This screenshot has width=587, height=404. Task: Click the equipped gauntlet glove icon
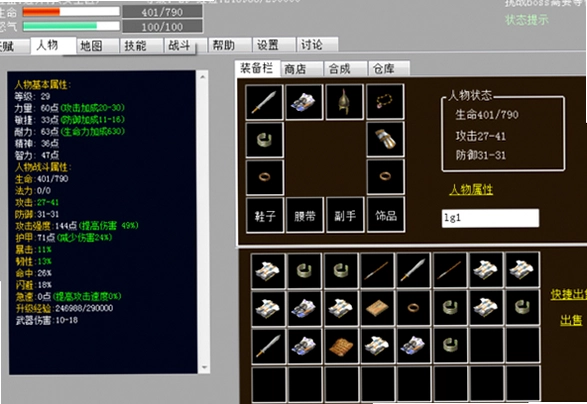point(385,139)
